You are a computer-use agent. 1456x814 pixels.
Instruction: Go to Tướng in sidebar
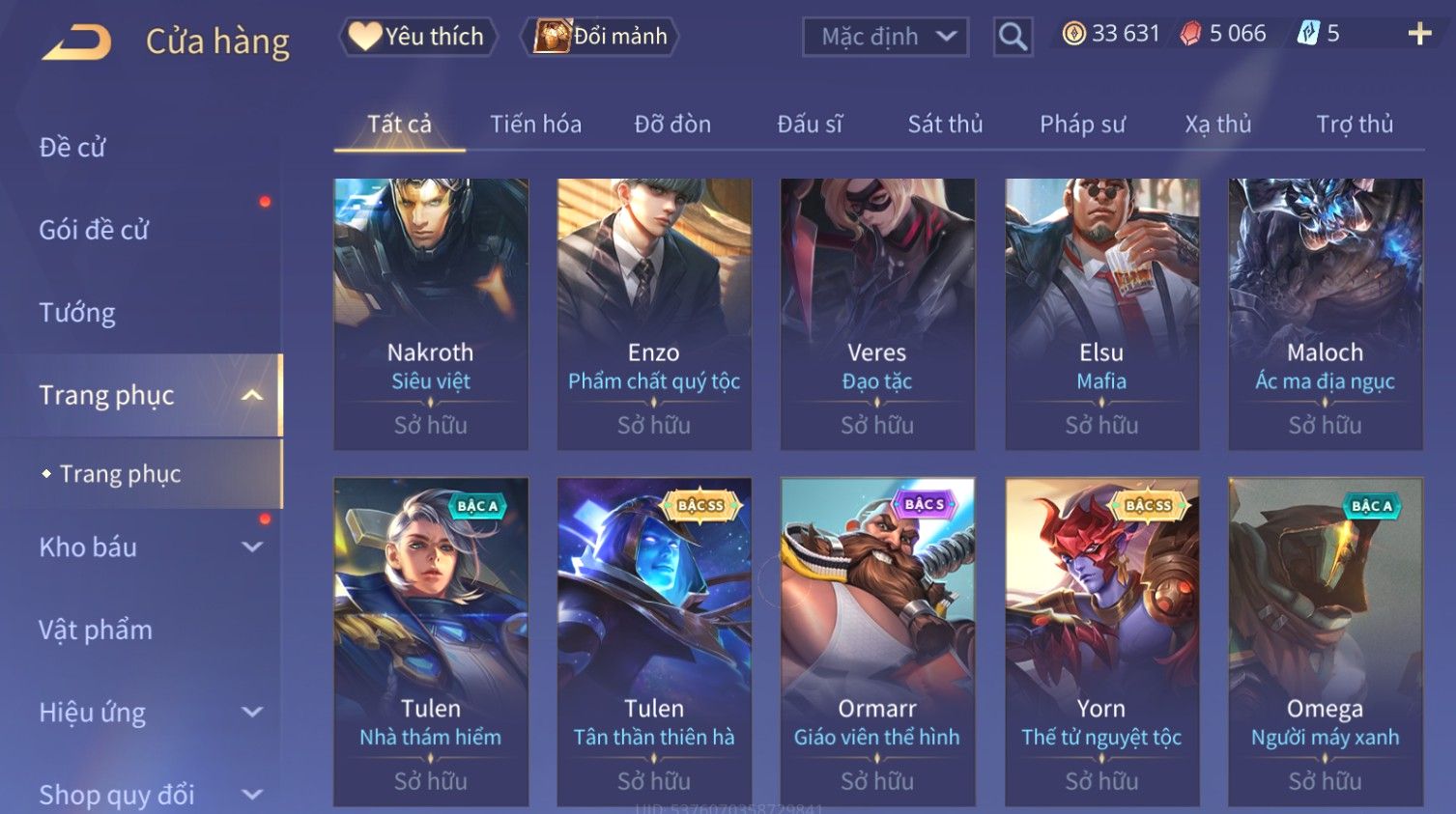pos(77,313)
